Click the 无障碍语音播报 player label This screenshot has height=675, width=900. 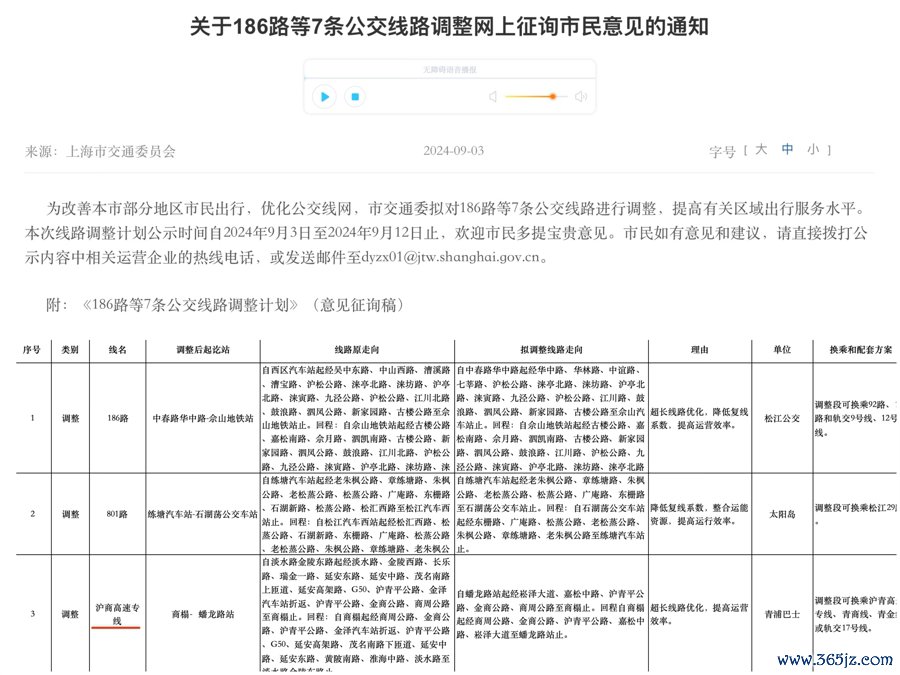pyautogui.click(x=450, y=69)
